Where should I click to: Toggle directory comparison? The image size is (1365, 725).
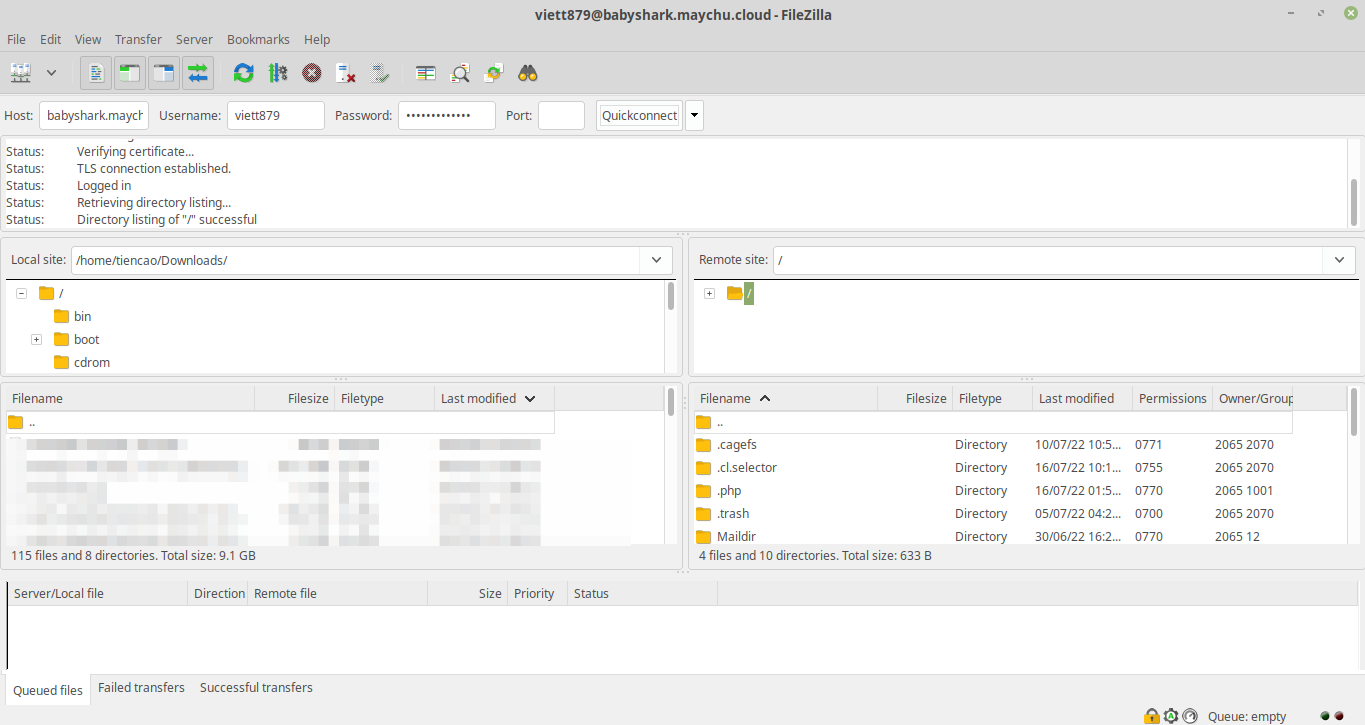coord(460,73)
